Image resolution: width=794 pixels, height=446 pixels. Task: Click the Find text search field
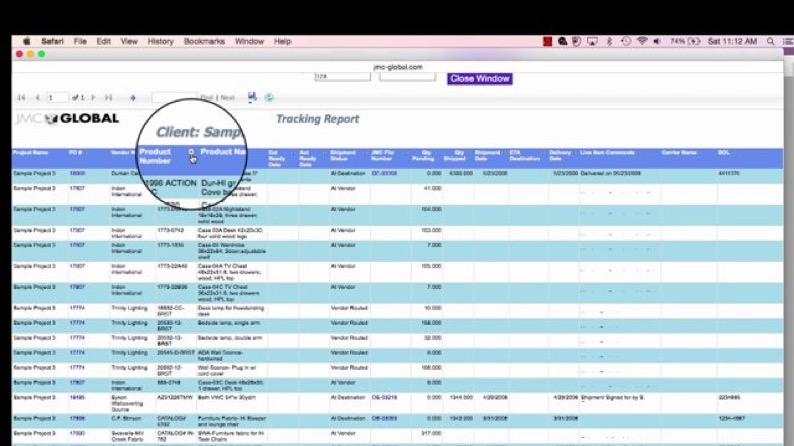[174, 98]
